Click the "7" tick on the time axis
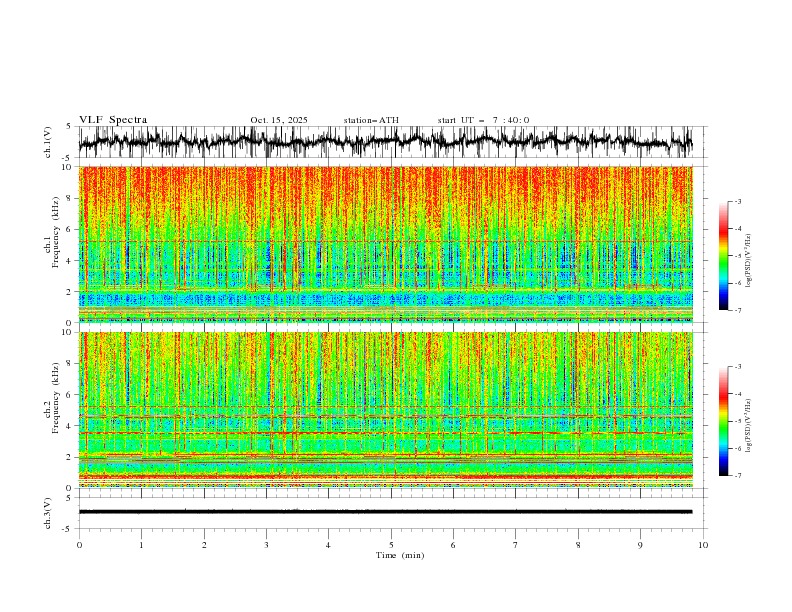The image size is (792, 612). tap(516, 545)
